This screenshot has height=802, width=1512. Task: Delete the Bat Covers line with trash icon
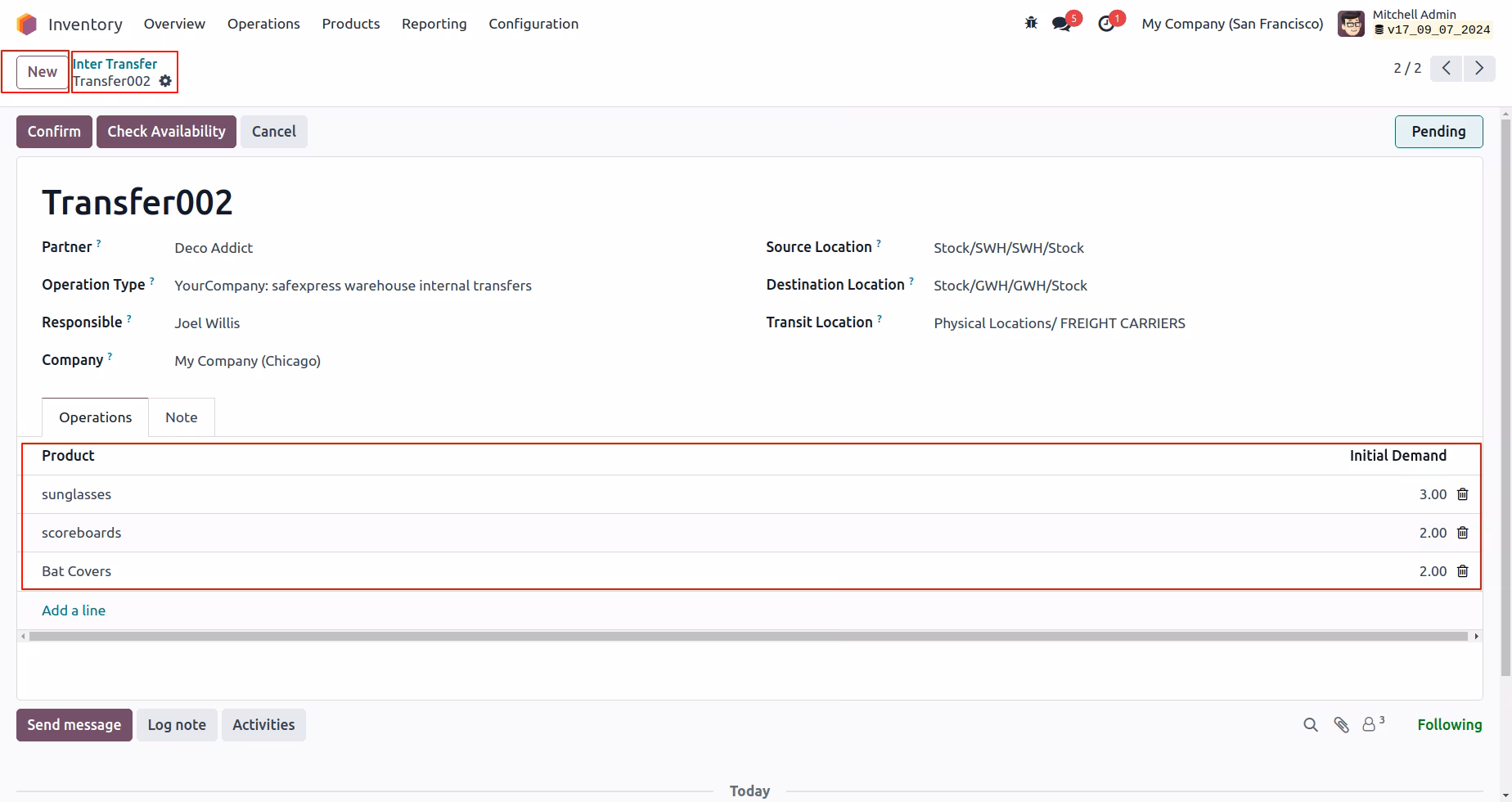1463,571
